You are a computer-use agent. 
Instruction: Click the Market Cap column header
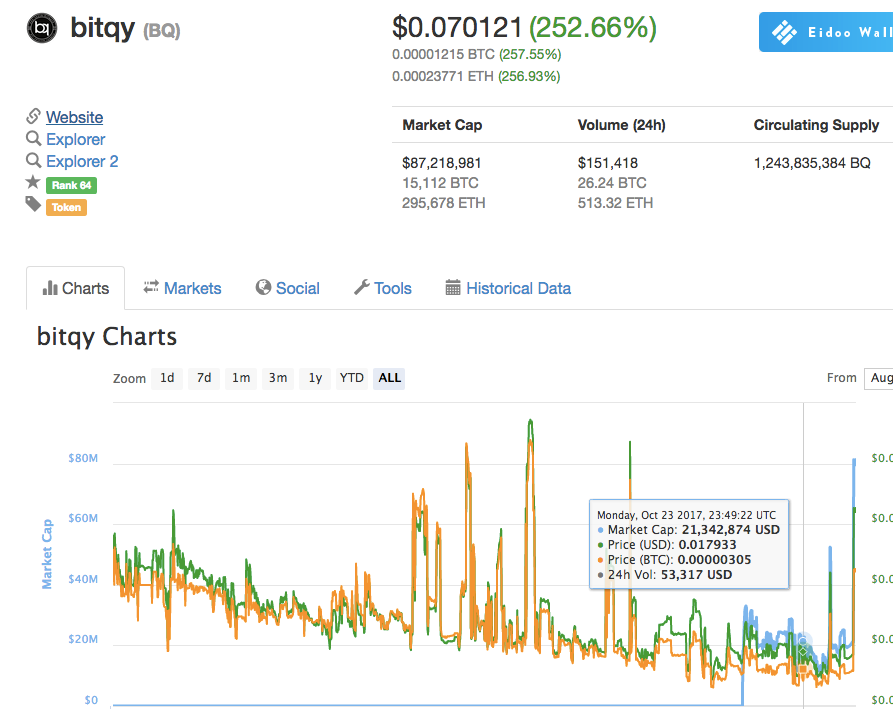pos(442,125)
